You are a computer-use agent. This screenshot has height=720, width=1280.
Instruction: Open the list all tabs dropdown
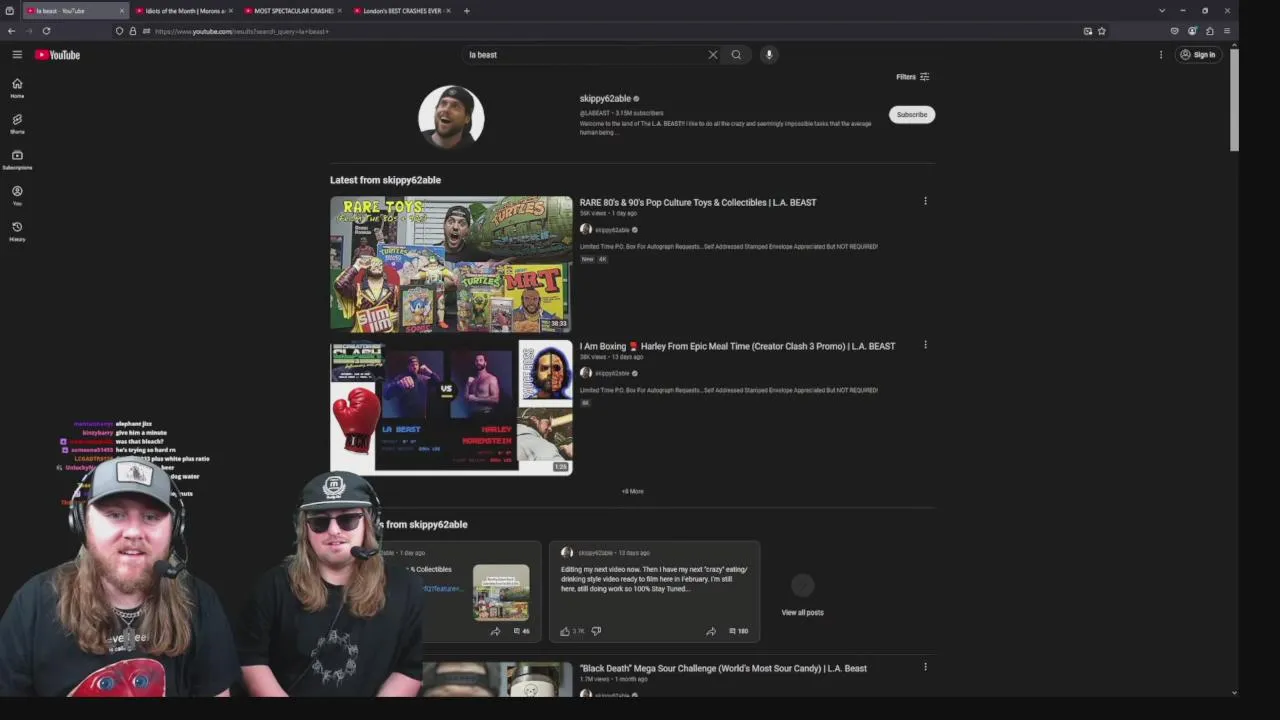pos(1162,11)
